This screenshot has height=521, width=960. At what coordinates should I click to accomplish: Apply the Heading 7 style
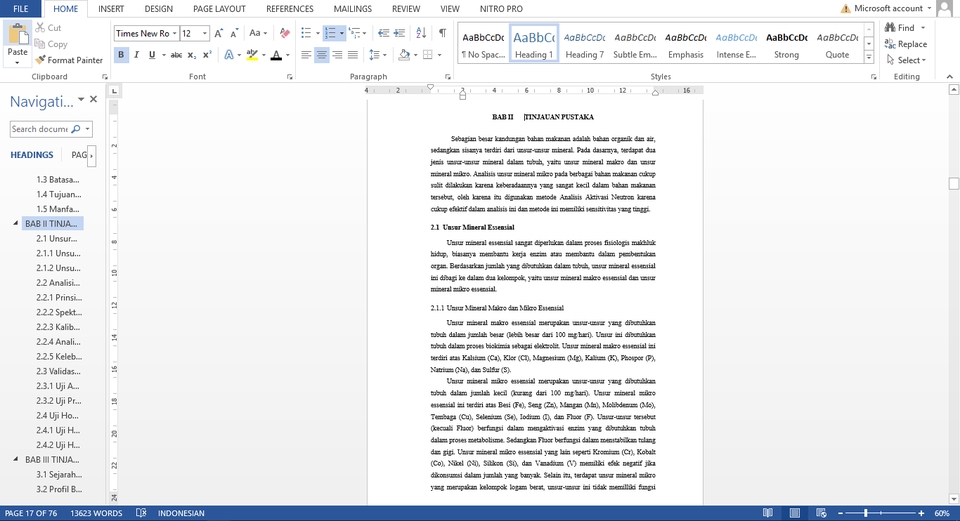(585, 43)
